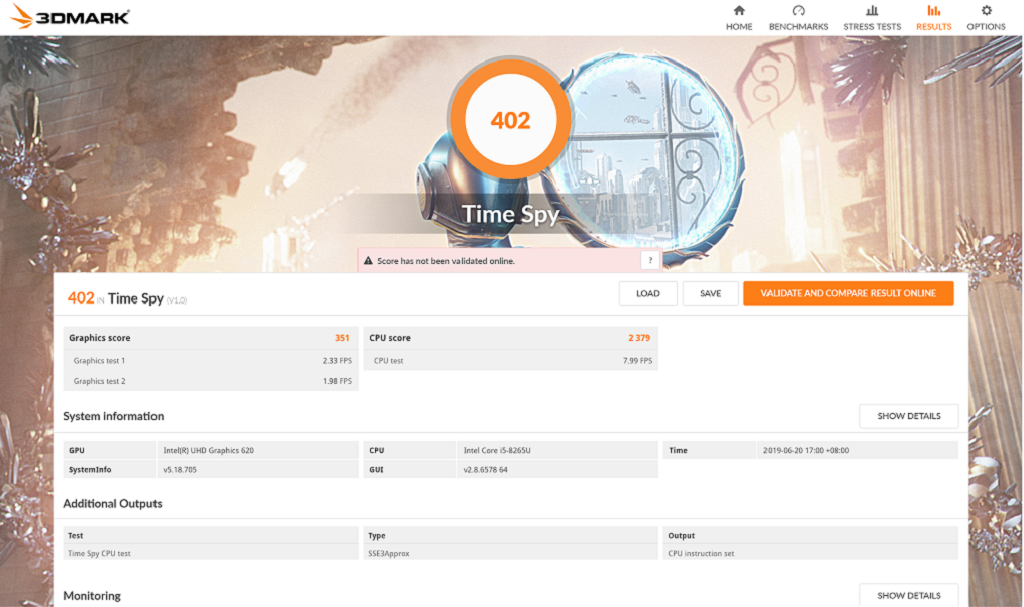The width and height of the screenshot is (1024, 607).
Task: Click the Save button
Action: tap(710, 293)
